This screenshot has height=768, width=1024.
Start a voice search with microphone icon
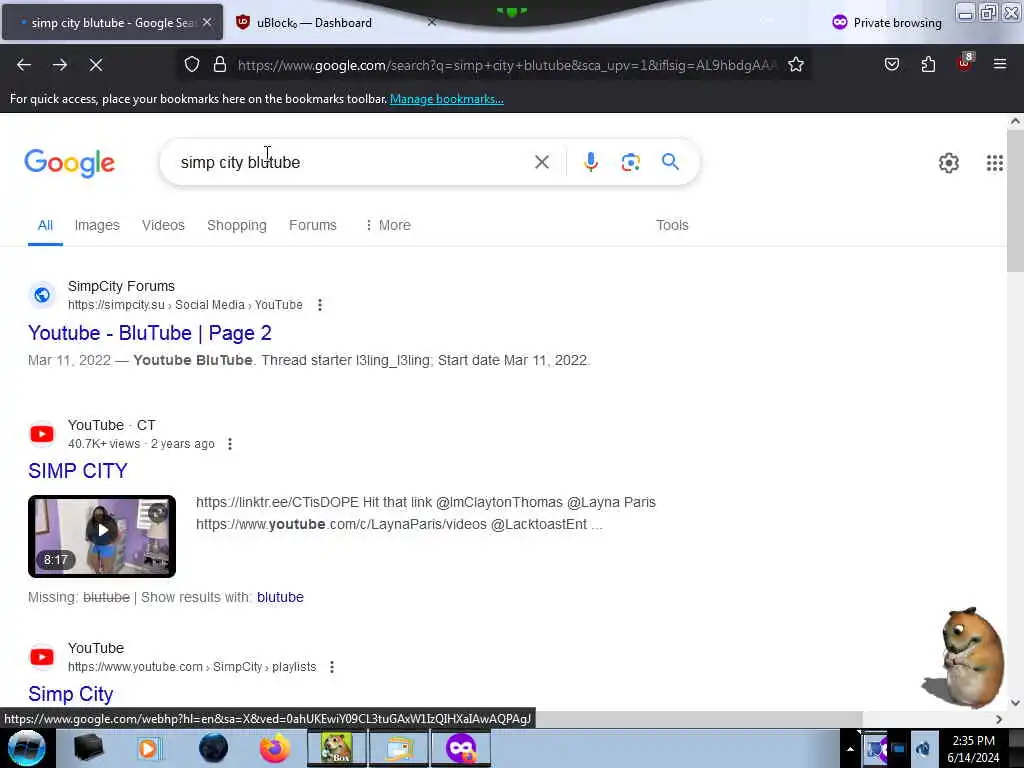coord(590,162)
